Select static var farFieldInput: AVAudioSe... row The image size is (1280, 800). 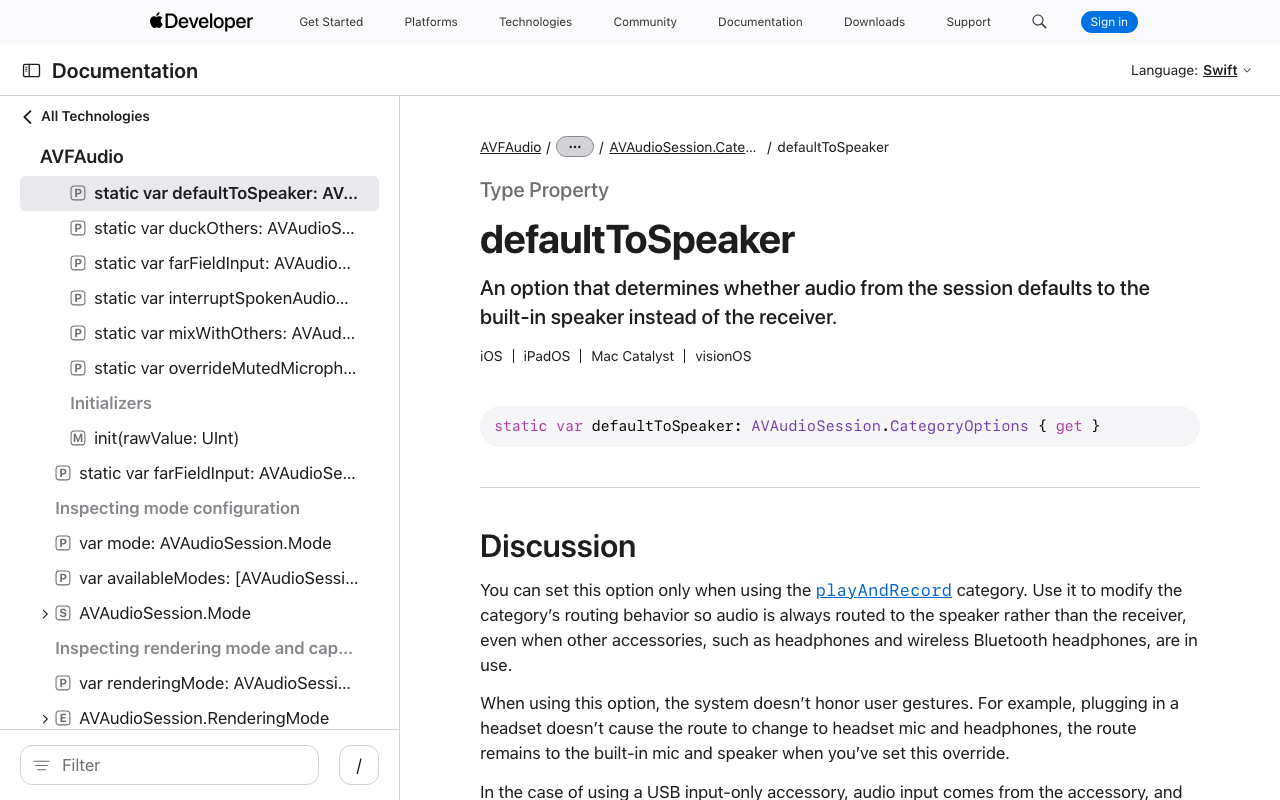[199, 473]
